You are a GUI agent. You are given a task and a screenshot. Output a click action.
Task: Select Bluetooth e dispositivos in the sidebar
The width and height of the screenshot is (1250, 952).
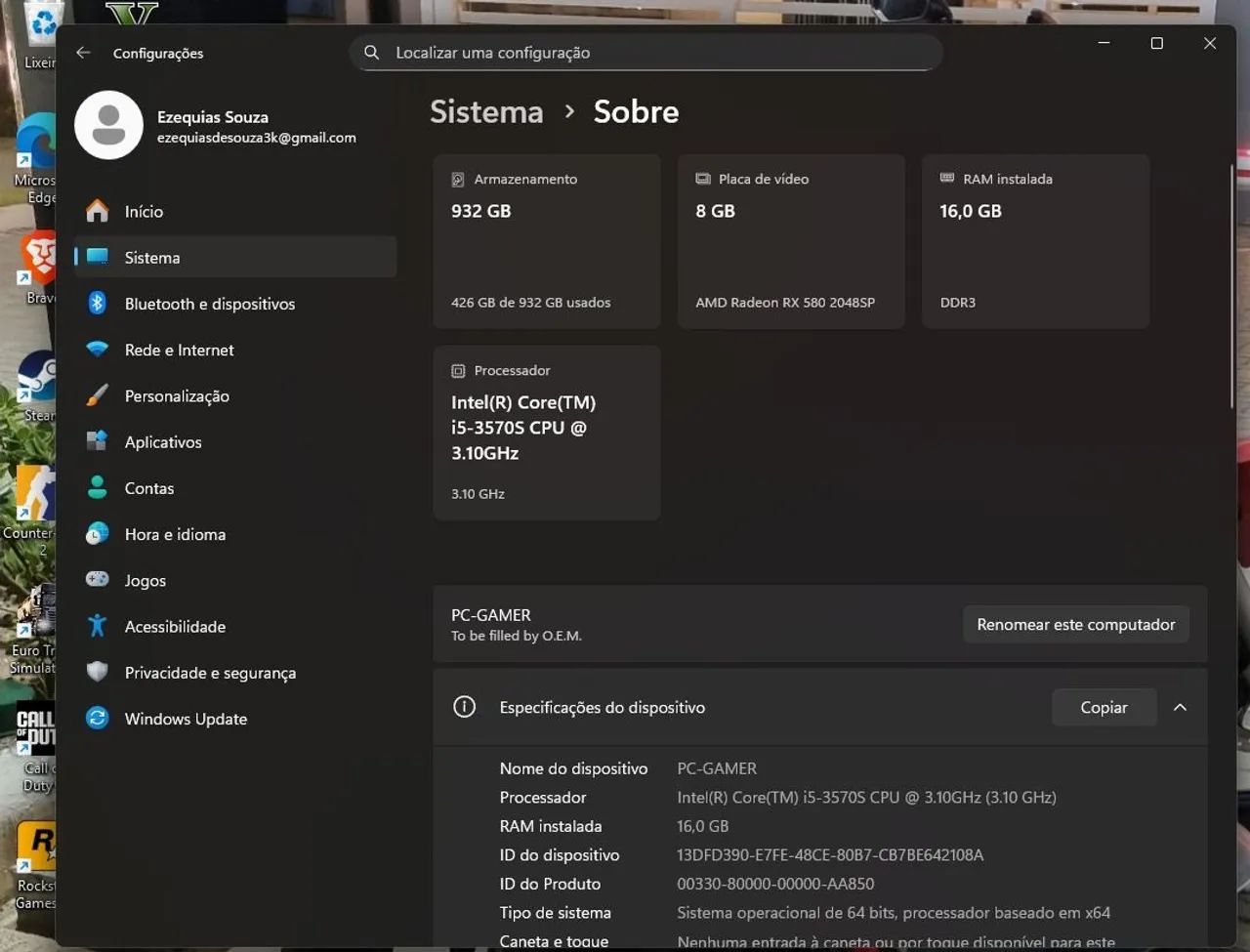pos(210,304)
